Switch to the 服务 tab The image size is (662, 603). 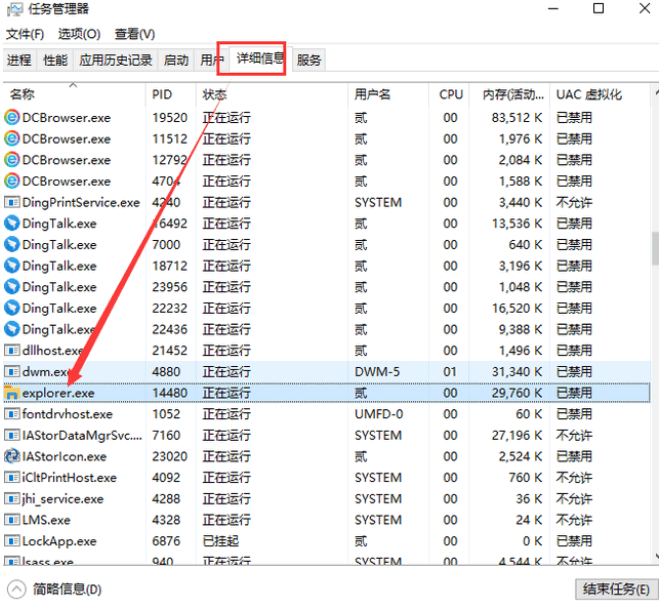pos(309,60)
